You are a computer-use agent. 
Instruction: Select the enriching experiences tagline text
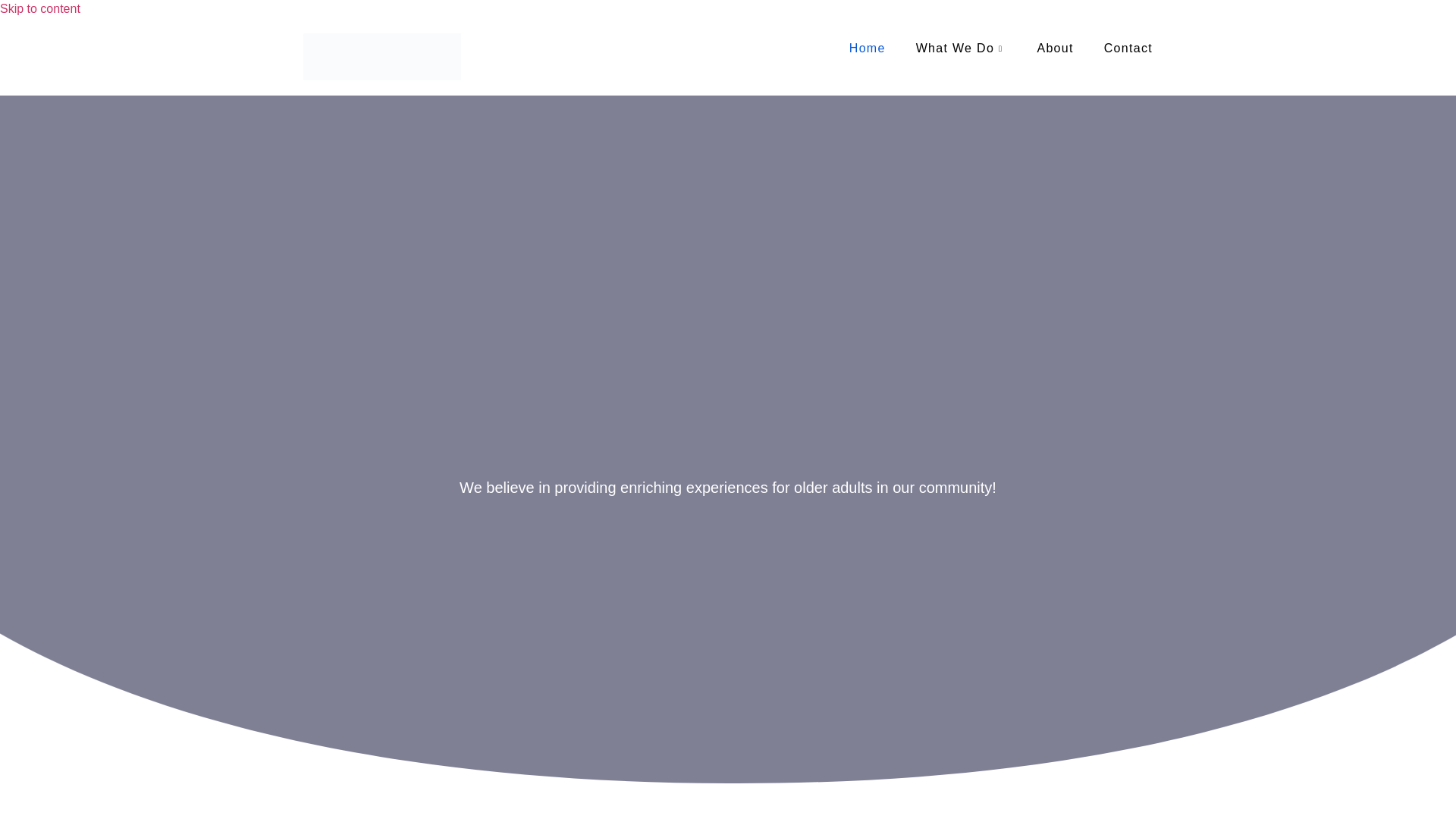727,488
